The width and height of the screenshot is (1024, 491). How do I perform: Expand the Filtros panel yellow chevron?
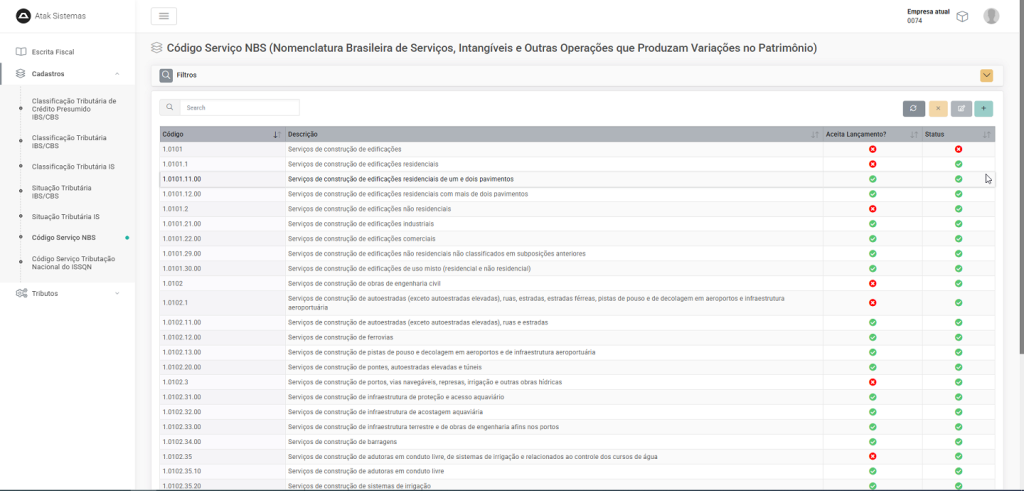(986, 75)
